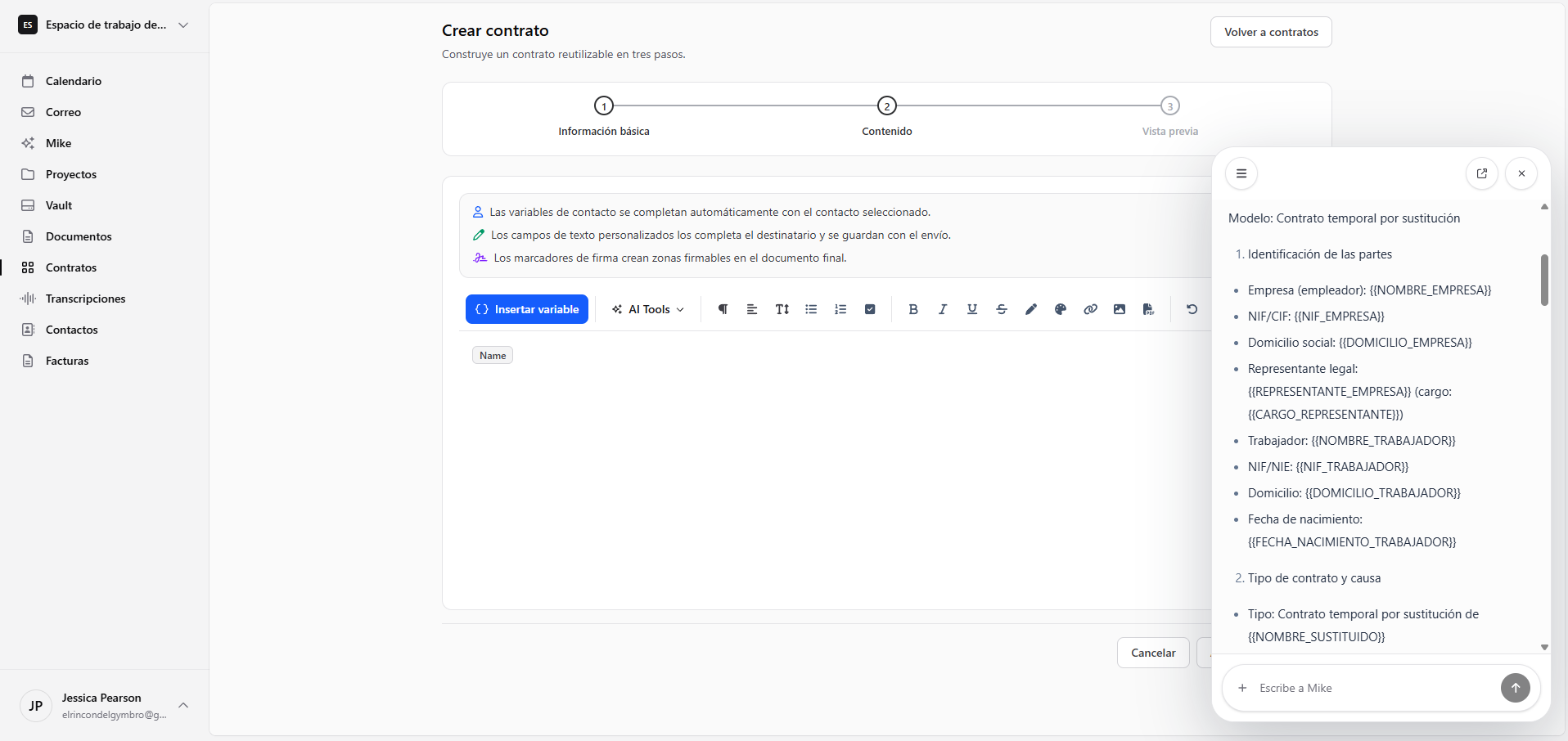Insert a bulleted list

(x=811, y=309)
